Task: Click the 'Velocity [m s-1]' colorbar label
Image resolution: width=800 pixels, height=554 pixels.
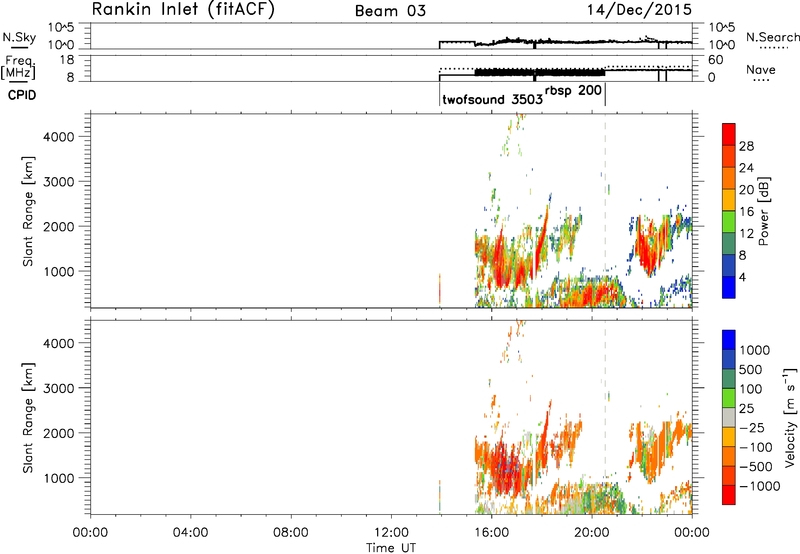Action: 790,417
